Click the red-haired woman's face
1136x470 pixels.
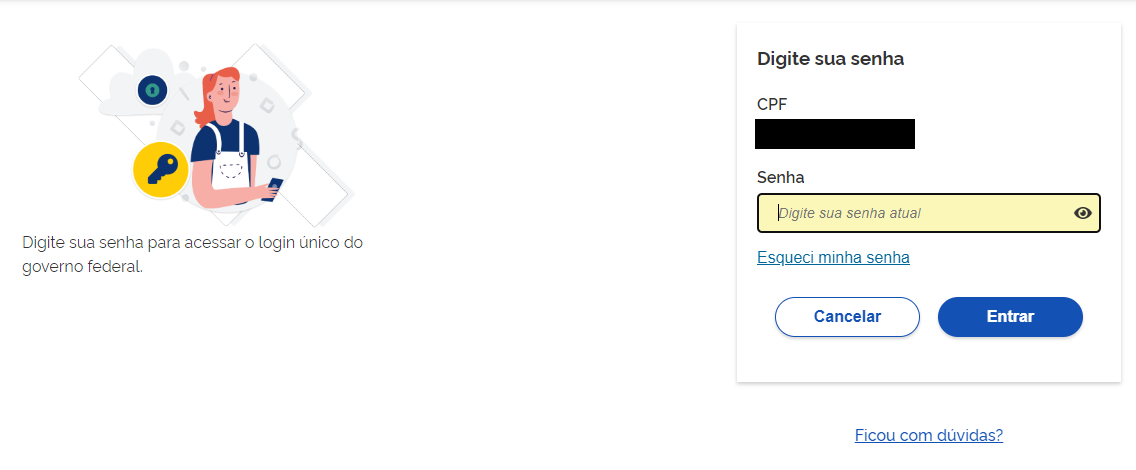coord(227,94)
